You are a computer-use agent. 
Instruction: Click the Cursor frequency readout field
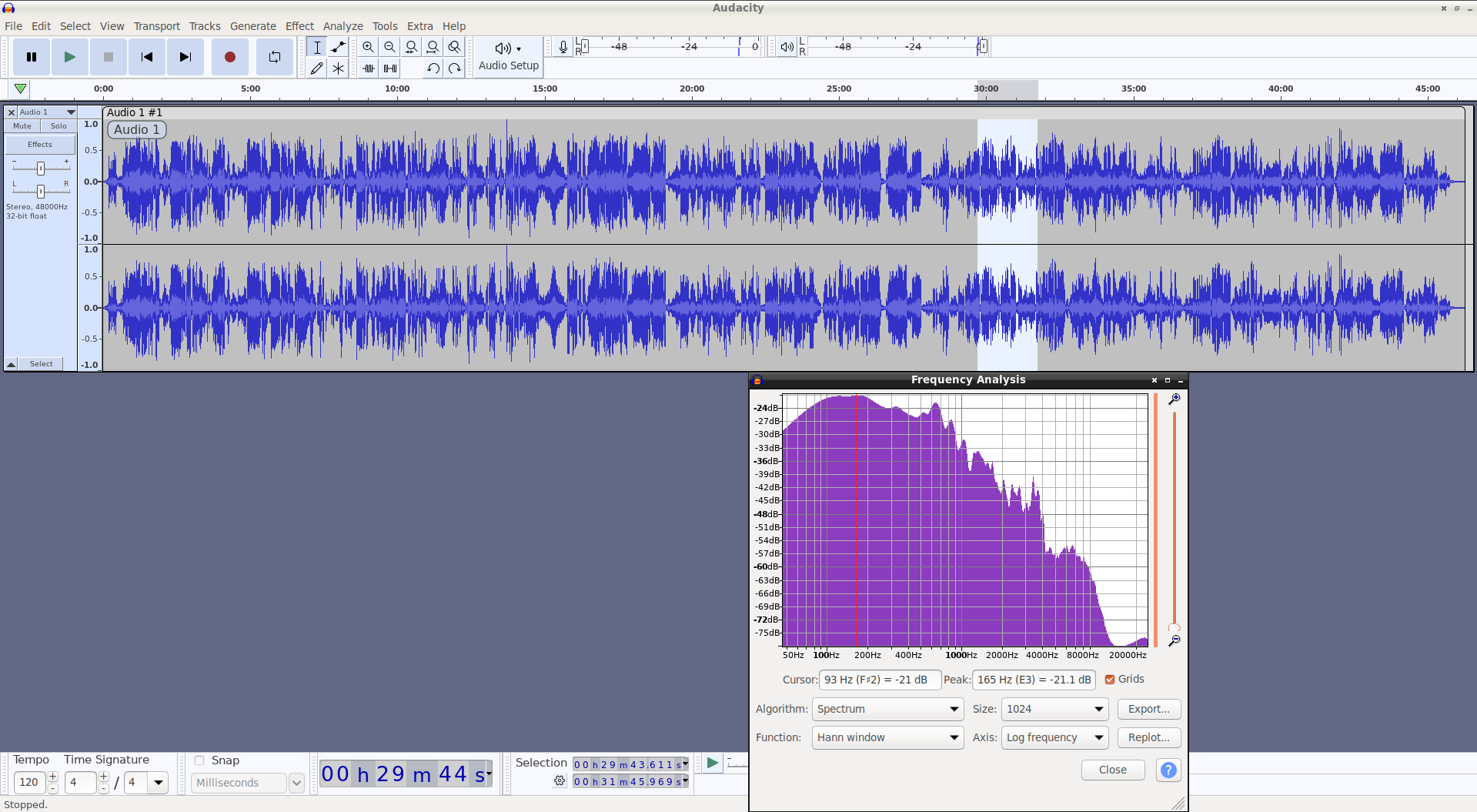[x=880, y=680]
